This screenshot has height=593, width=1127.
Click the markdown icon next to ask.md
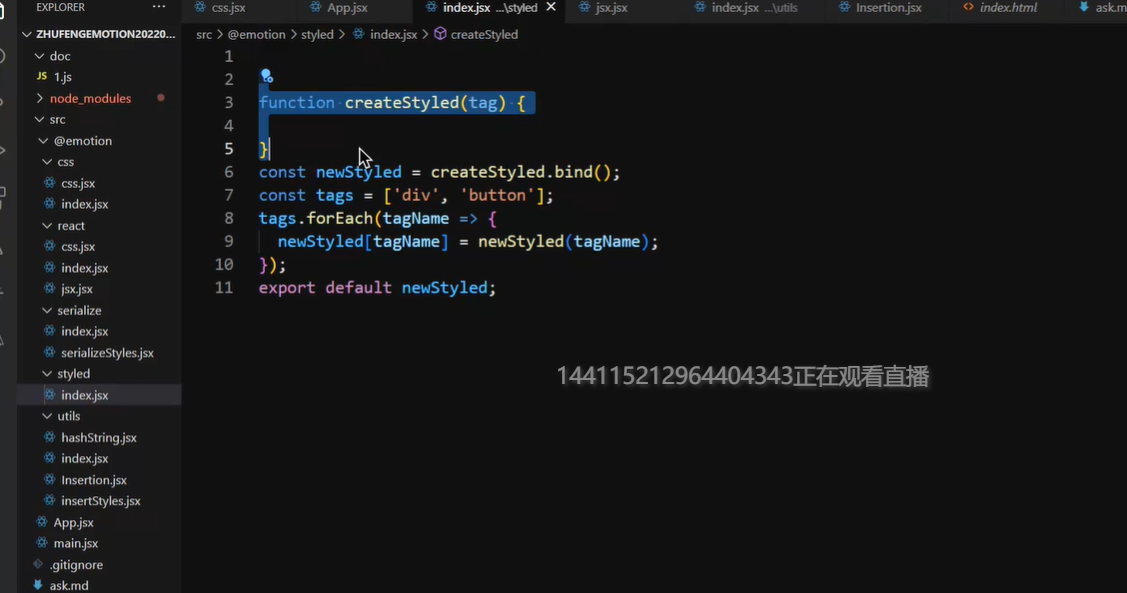(x=38, y=585)
